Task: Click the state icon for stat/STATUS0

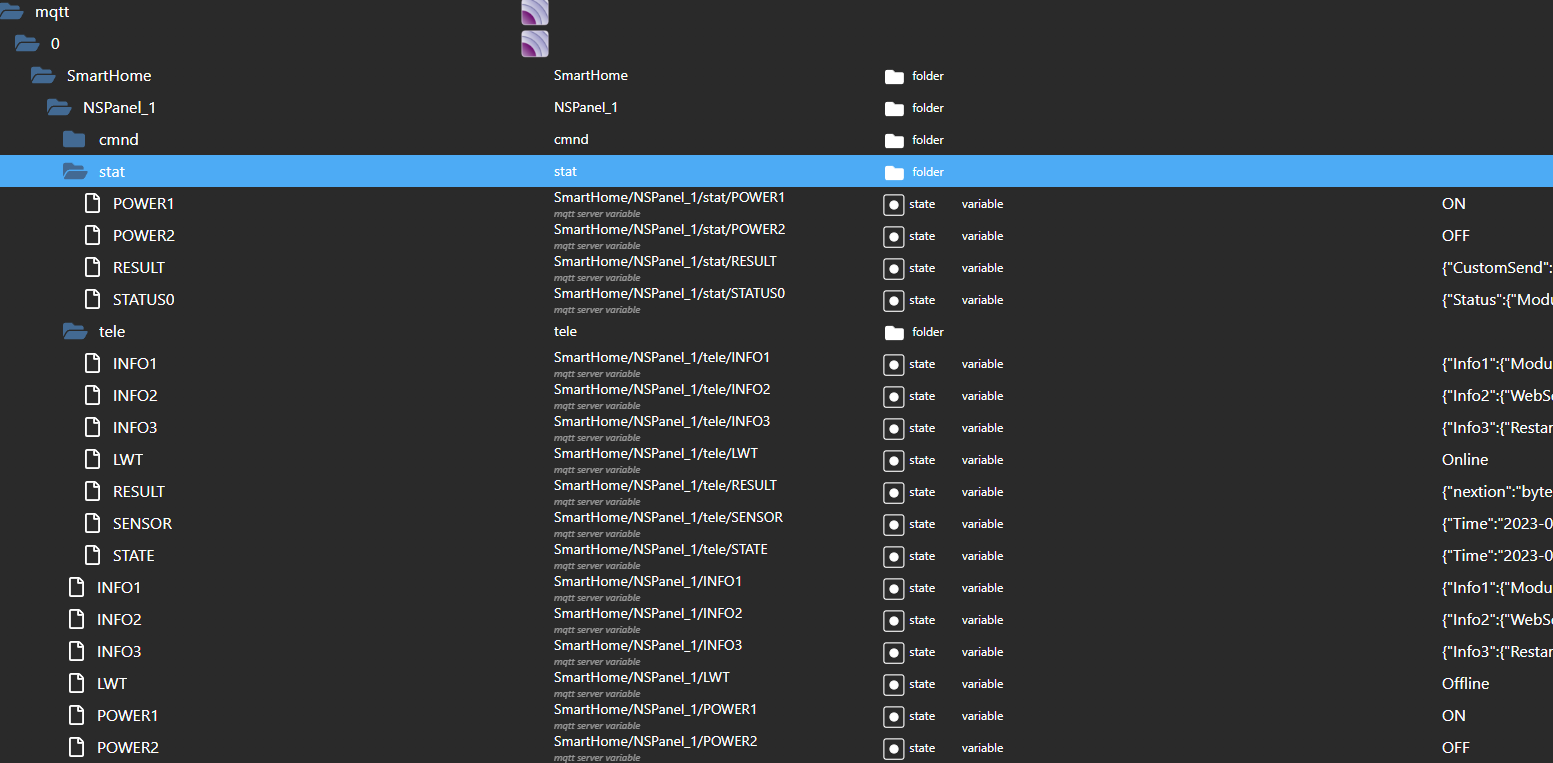Action: [x=894, y=300]
